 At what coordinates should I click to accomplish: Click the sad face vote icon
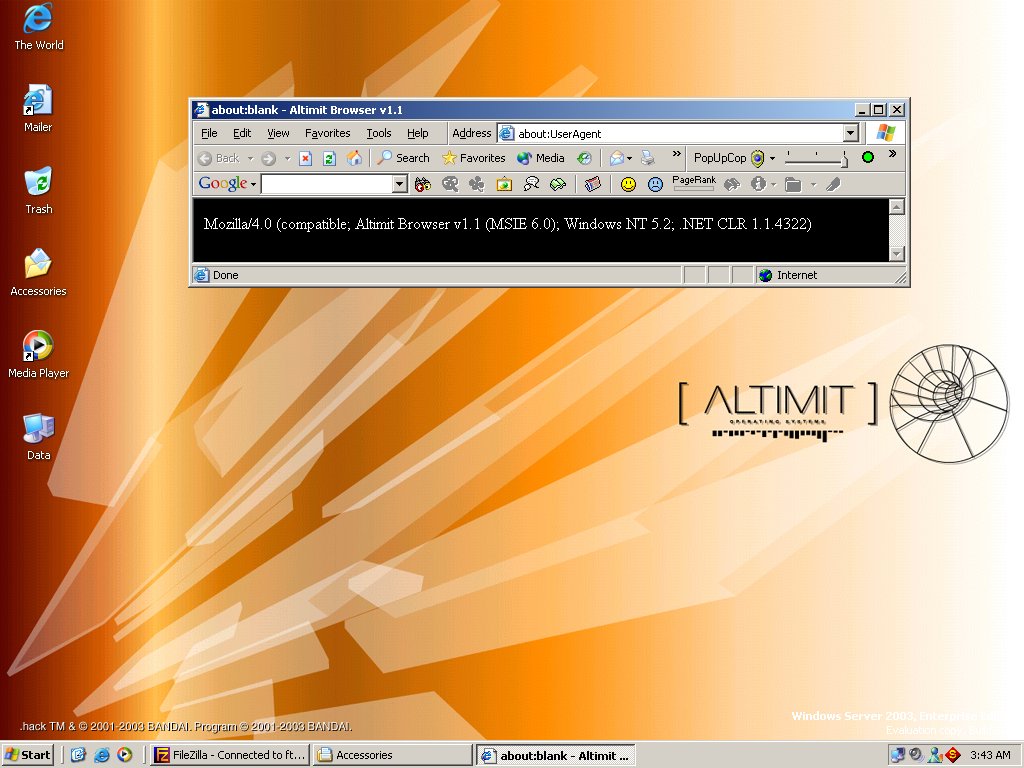(655, 184)
